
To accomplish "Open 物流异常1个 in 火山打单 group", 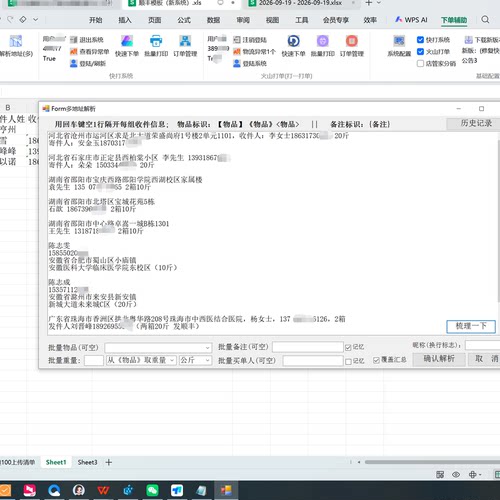I will (254, 52).
